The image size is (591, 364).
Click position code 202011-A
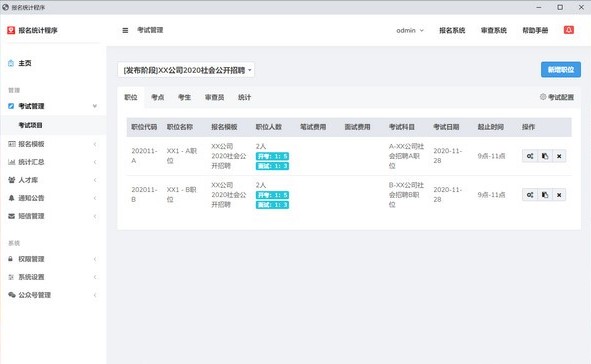[x=144, y=156]
